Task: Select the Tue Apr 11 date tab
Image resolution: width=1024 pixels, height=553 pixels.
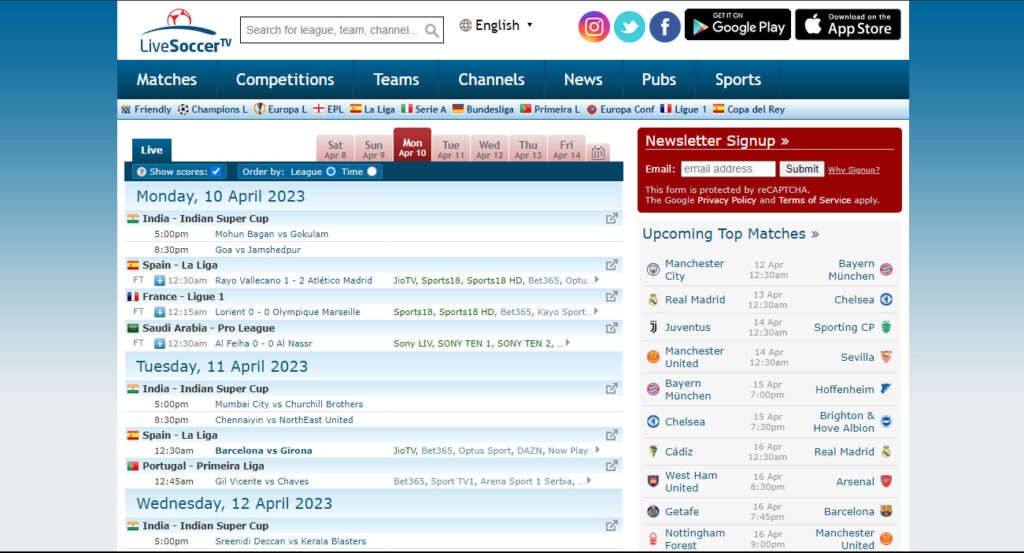Action: pyautogui.click(x=451, y=149)
